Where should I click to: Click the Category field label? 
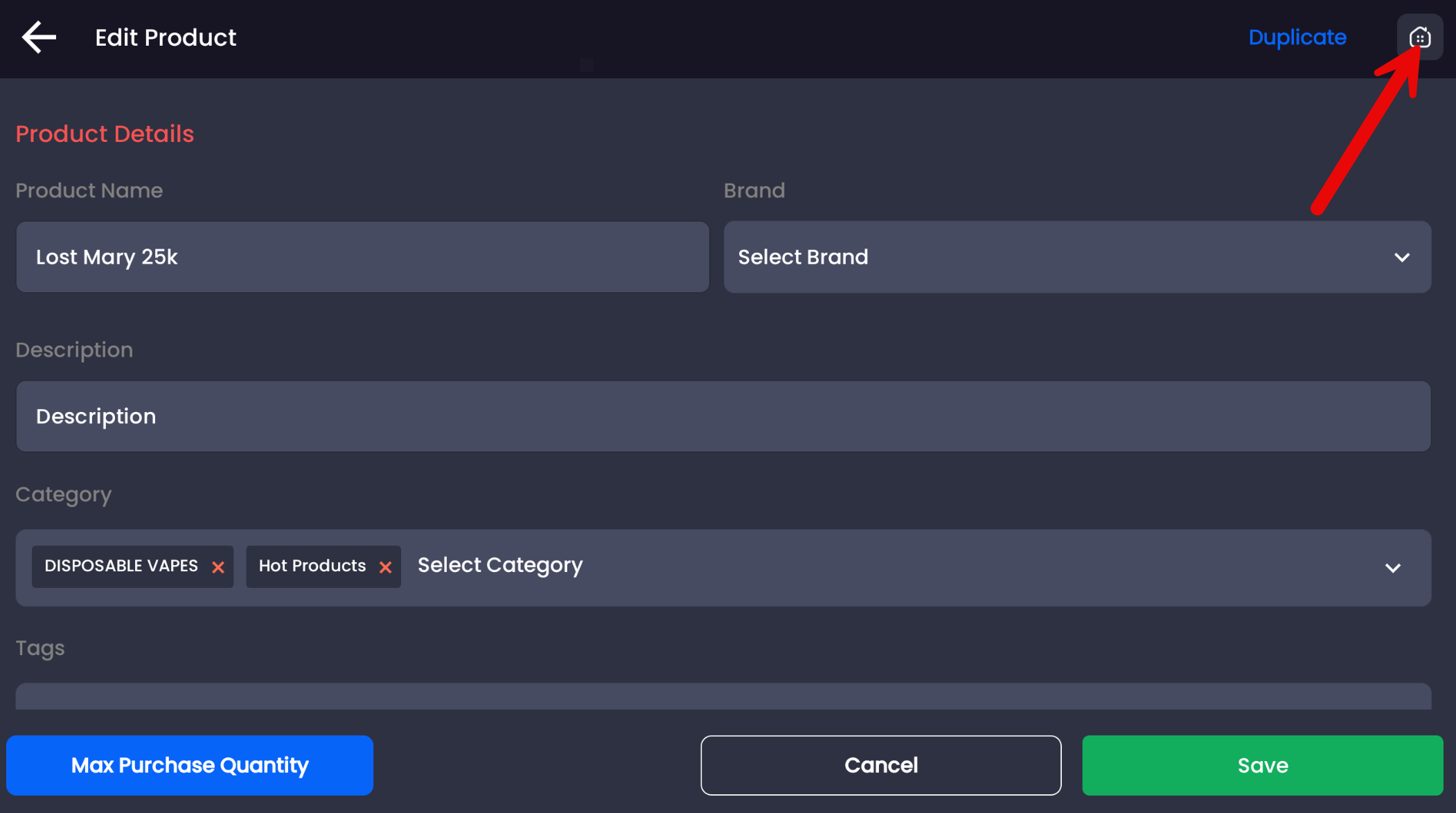(63, 494)
